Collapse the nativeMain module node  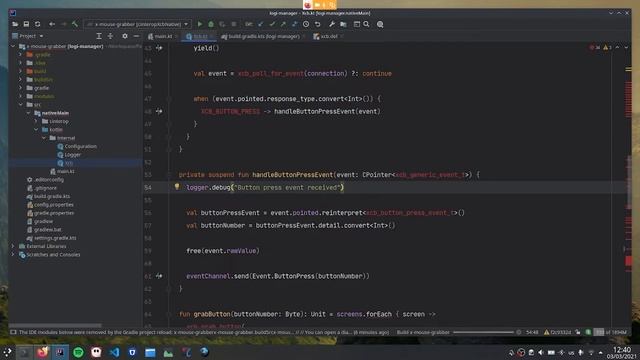point(28,113)
